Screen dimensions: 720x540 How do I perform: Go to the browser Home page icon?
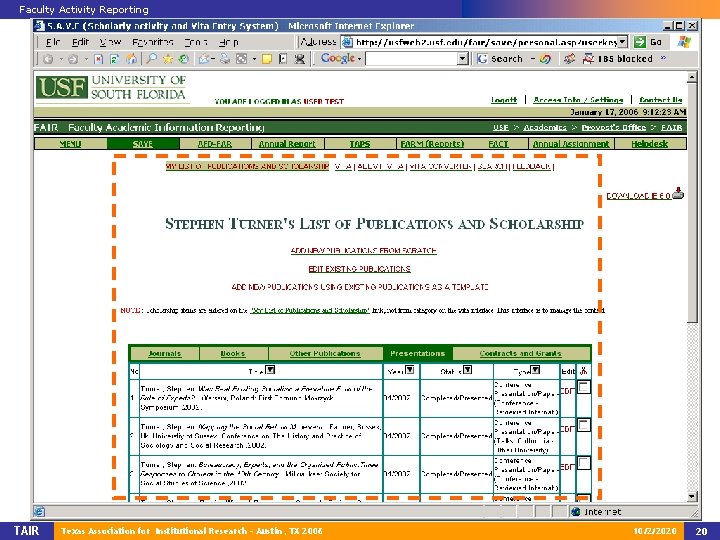tap(131, 59)
